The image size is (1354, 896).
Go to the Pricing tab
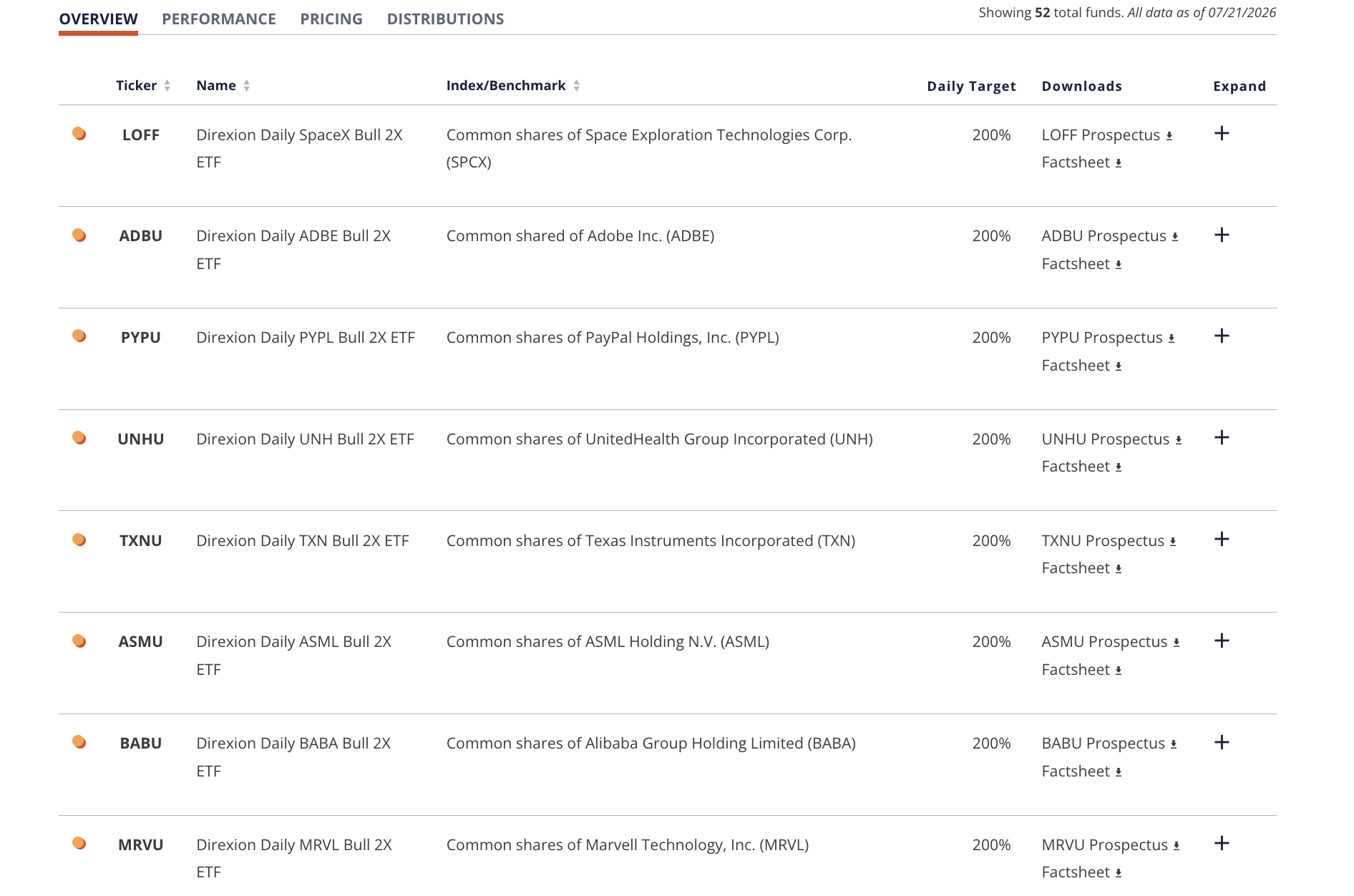pyautogui.click(x=331, y=19)
